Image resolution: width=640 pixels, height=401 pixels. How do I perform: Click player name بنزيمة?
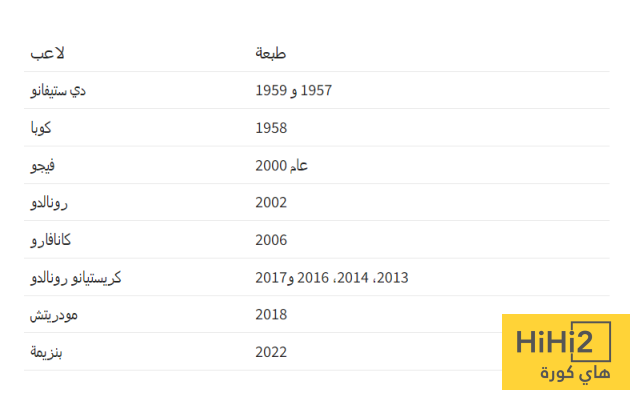tap(46, 352)
